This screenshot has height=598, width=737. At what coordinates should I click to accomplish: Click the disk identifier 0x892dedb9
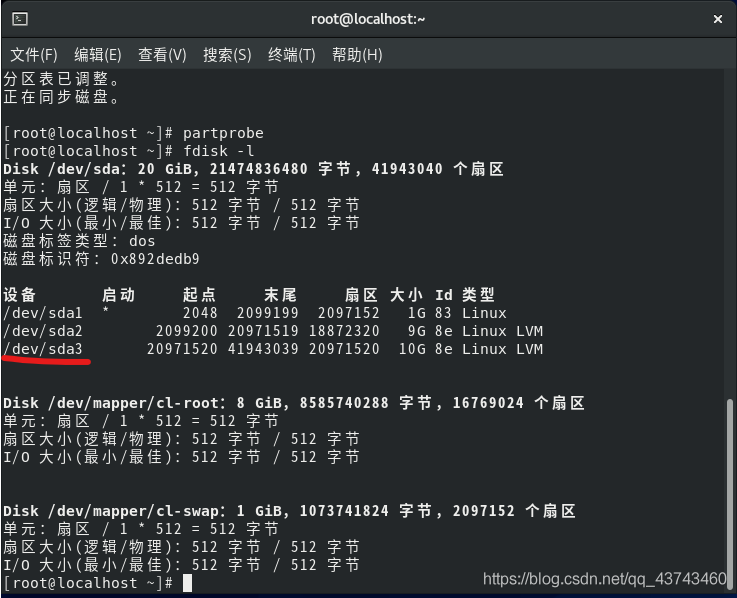coord(155,259)
